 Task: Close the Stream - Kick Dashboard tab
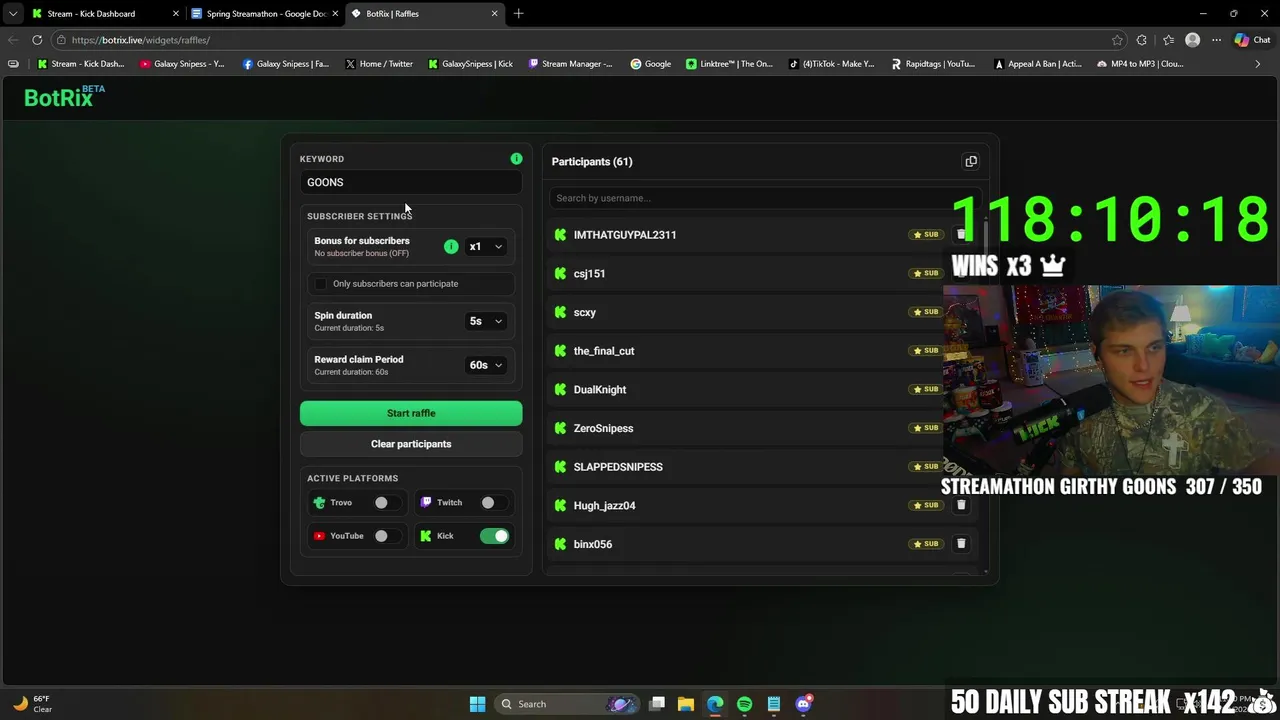tap(176, 14)
